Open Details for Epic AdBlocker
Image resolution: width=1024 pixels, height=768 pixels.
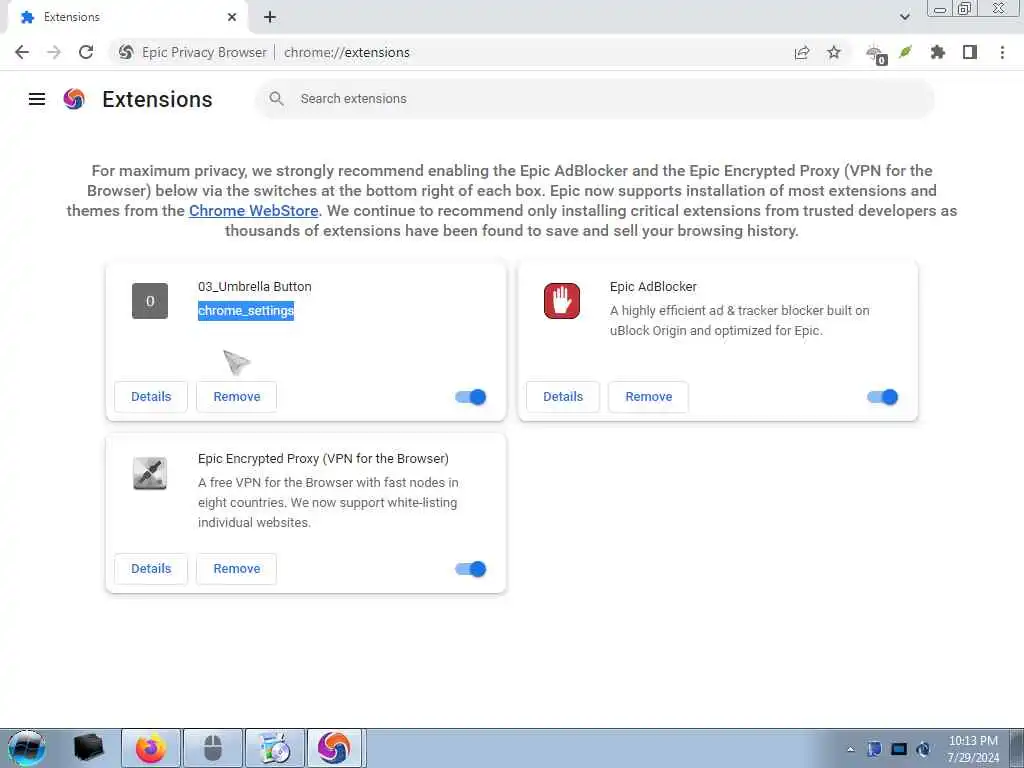click(563, 397)
